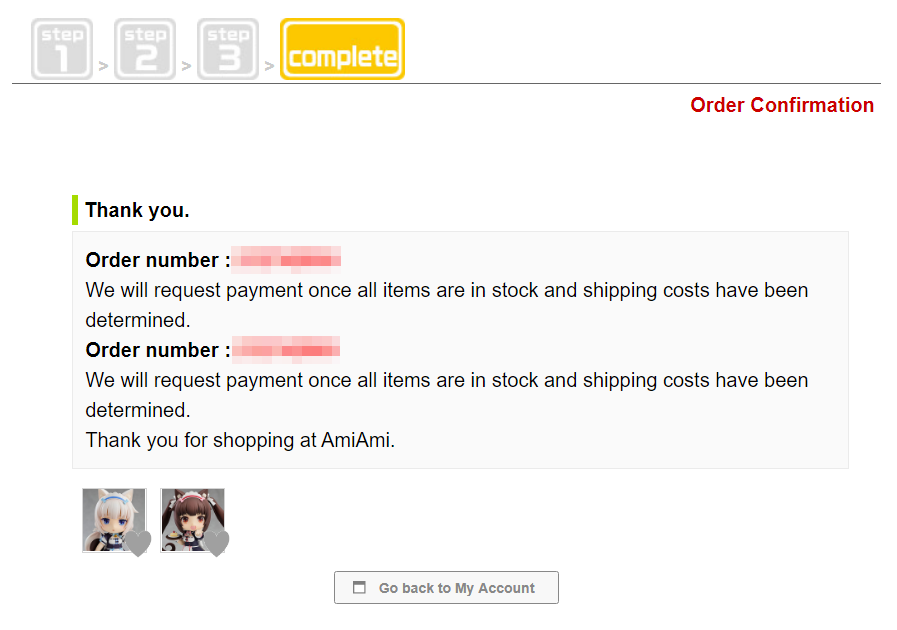Click the arrow between step 1 and step 2
Screen dimensions: 897x630
pos(104,68)
